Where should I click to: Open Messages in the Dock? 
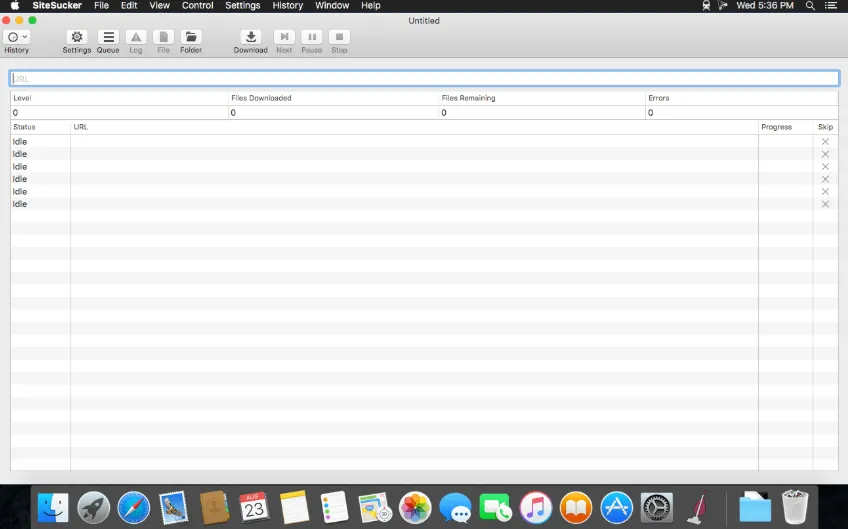click(x=455, y=508)
